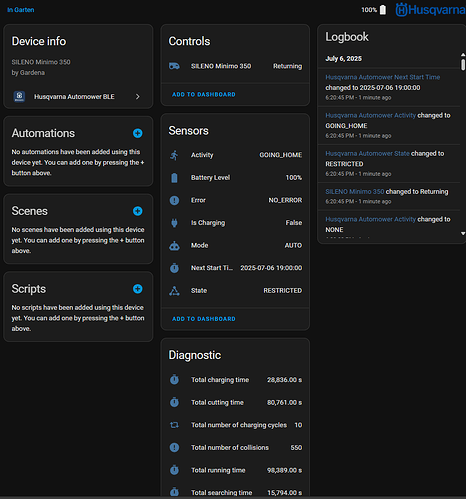Open the Error sensor row
The height and width of the screenshot is (499, 466).
point(235,200)
